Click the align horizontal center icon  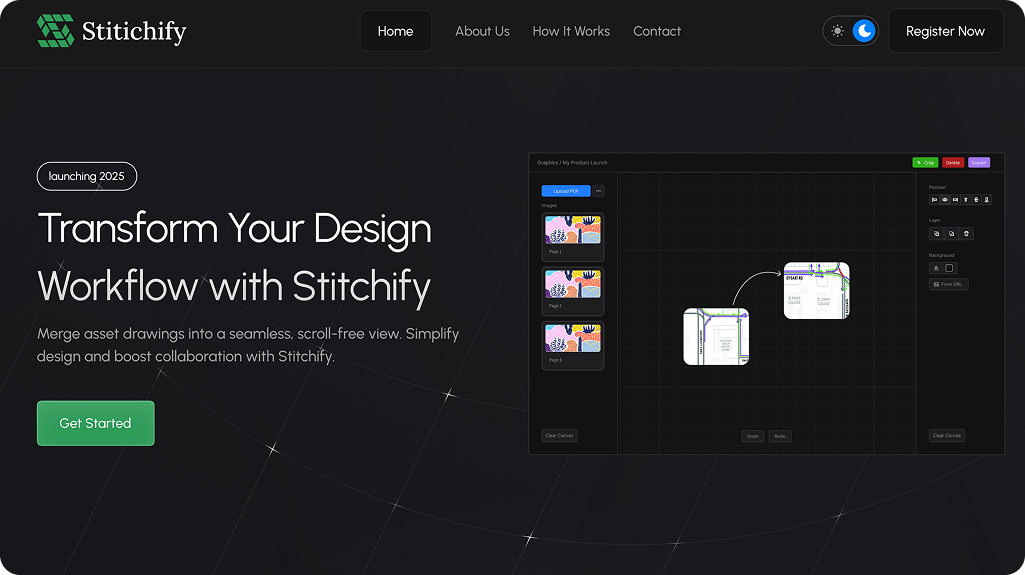pos(945,200)
